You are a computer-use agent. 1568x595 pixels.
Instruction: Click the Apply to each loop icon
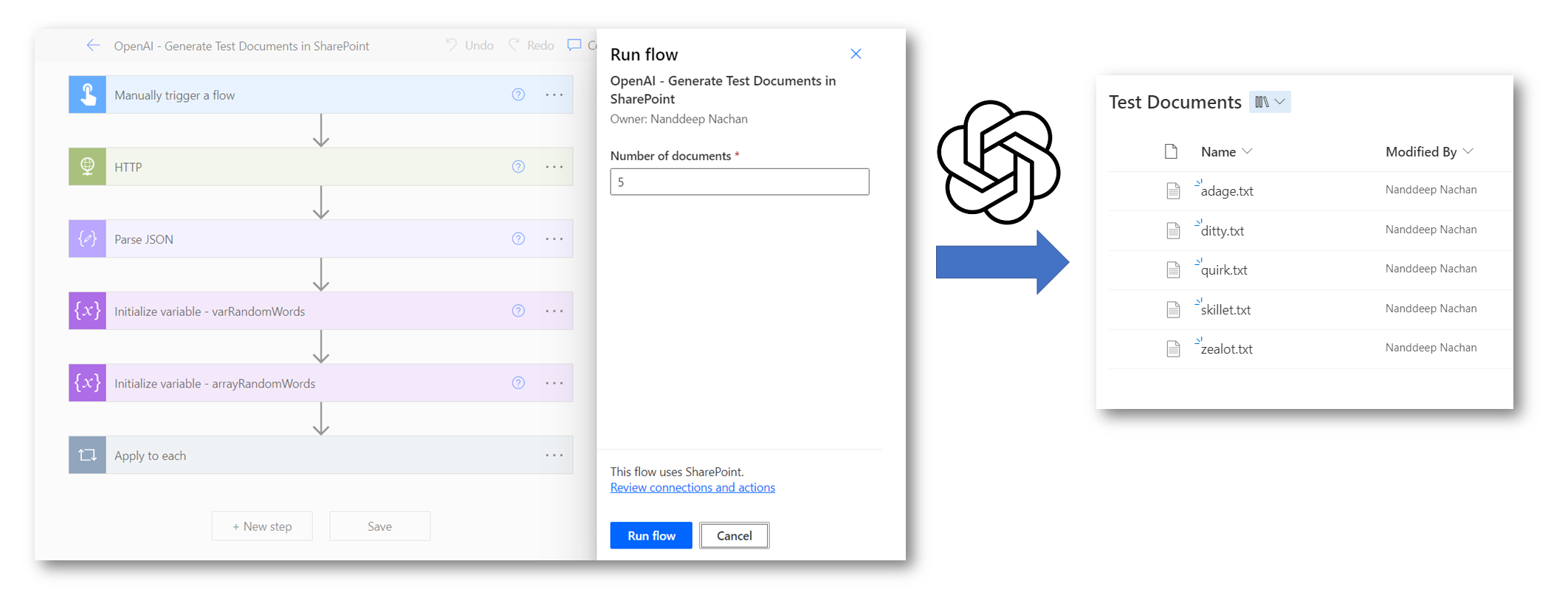[x=87, y=455]
